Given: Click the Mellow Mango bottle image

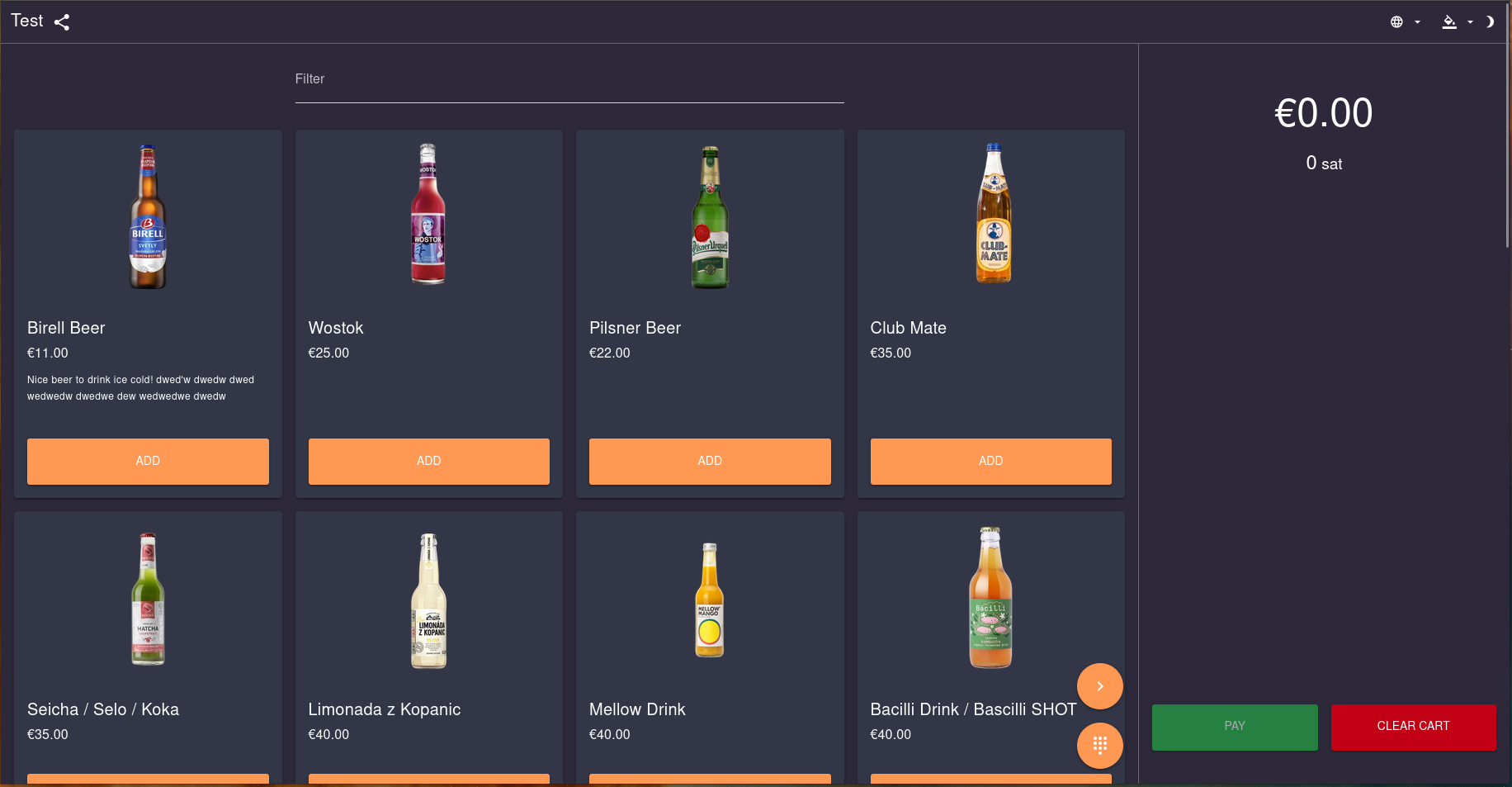Looking at the screenshot, I should coord(710,600).
